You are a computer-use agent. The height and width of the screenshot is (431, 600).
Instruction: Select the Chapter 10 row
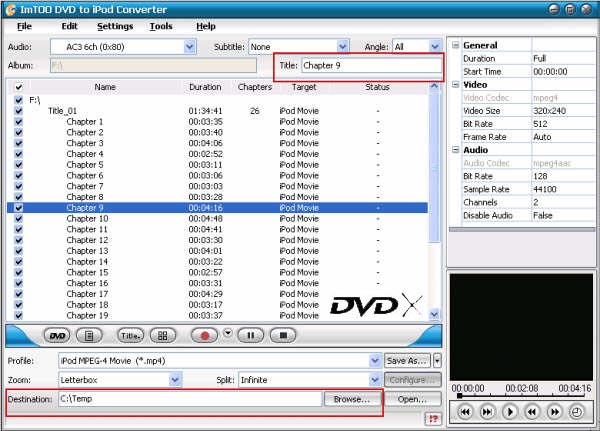[217, 219]
